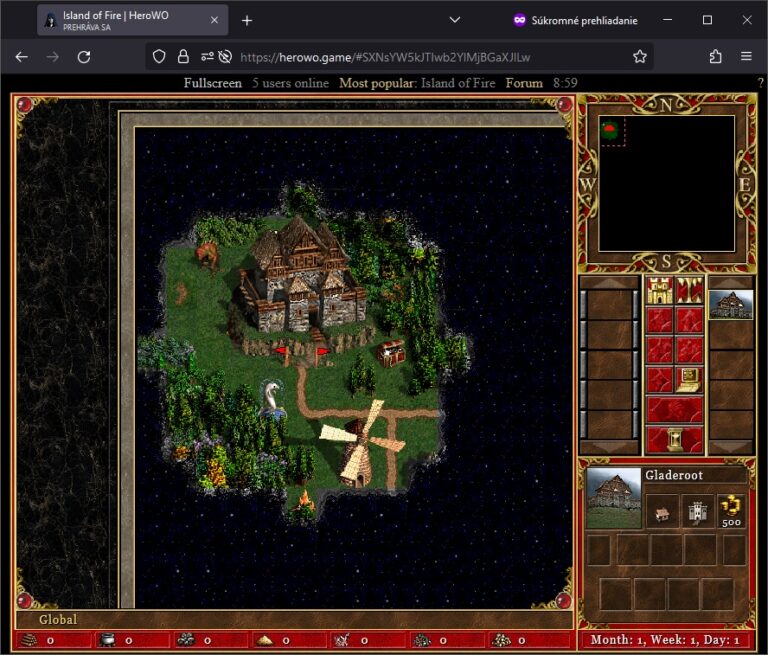The image size is (768, 655).
Task: Open the list all tabs chevron
Action: point(455,20)
